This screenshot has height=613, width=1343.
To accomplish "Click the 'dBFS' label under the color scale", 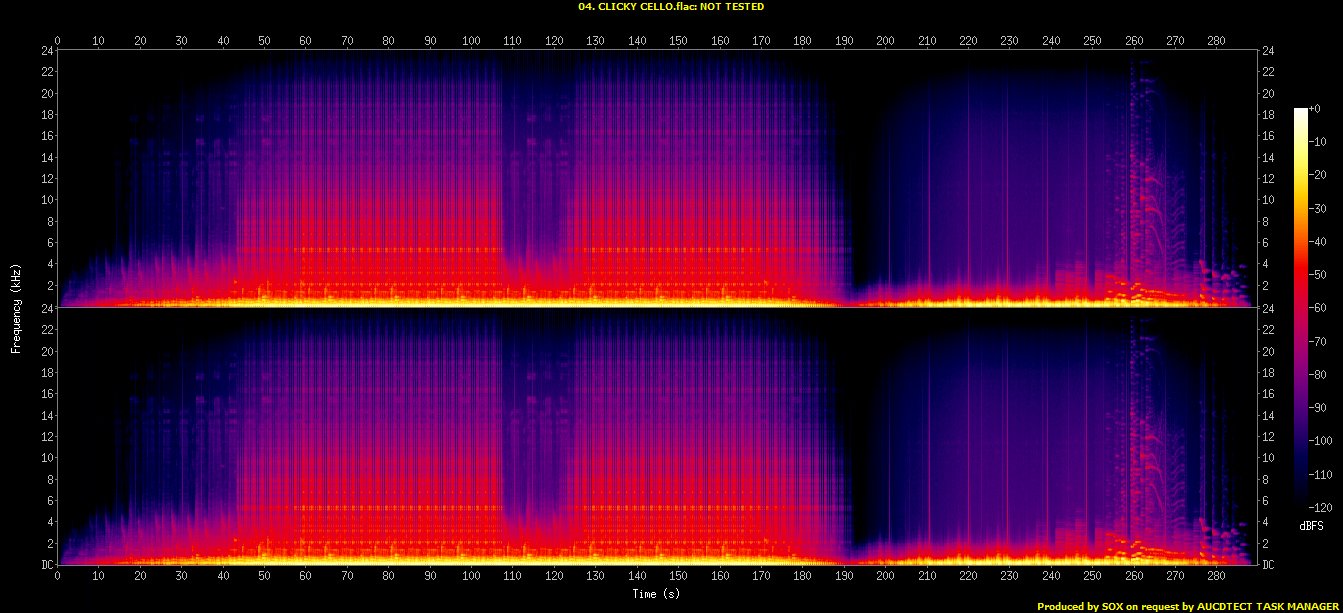I will pyautogui.click(x=1311, y=525).
